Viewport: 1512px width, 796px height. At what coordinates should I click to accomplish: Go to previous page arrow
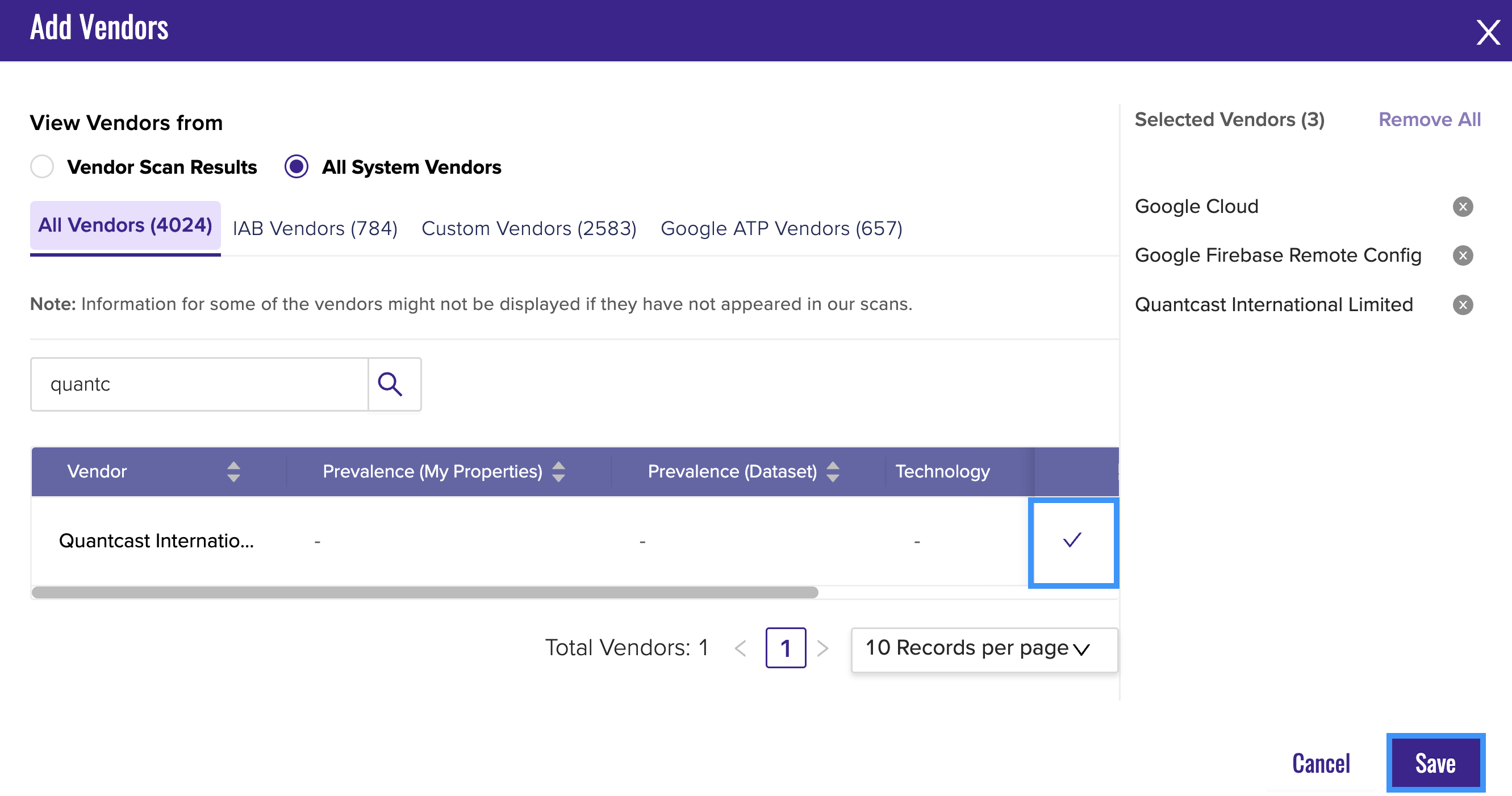pos(740,649)
